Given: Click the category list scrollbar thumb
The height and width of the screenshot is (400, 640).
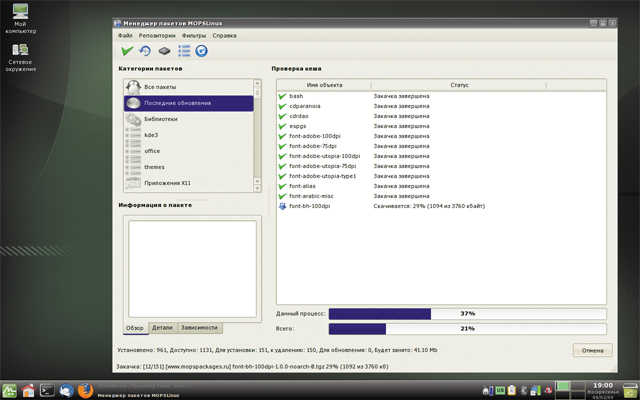Looking at the screenshot, I should tap(257, 93).
